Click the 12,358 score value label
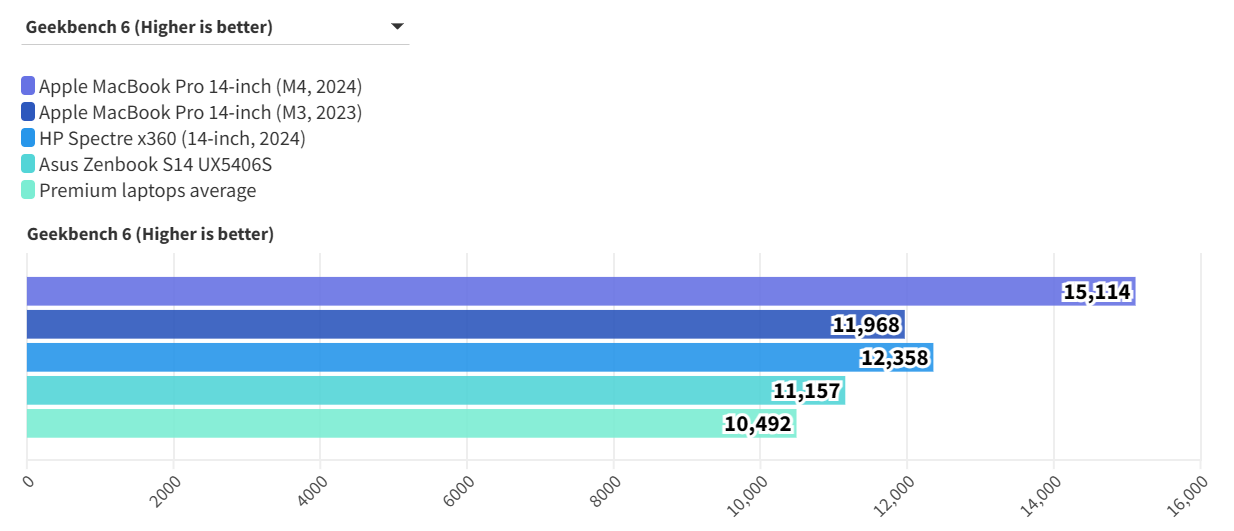Screen dimensions: 1234x531 coord(894,358)
